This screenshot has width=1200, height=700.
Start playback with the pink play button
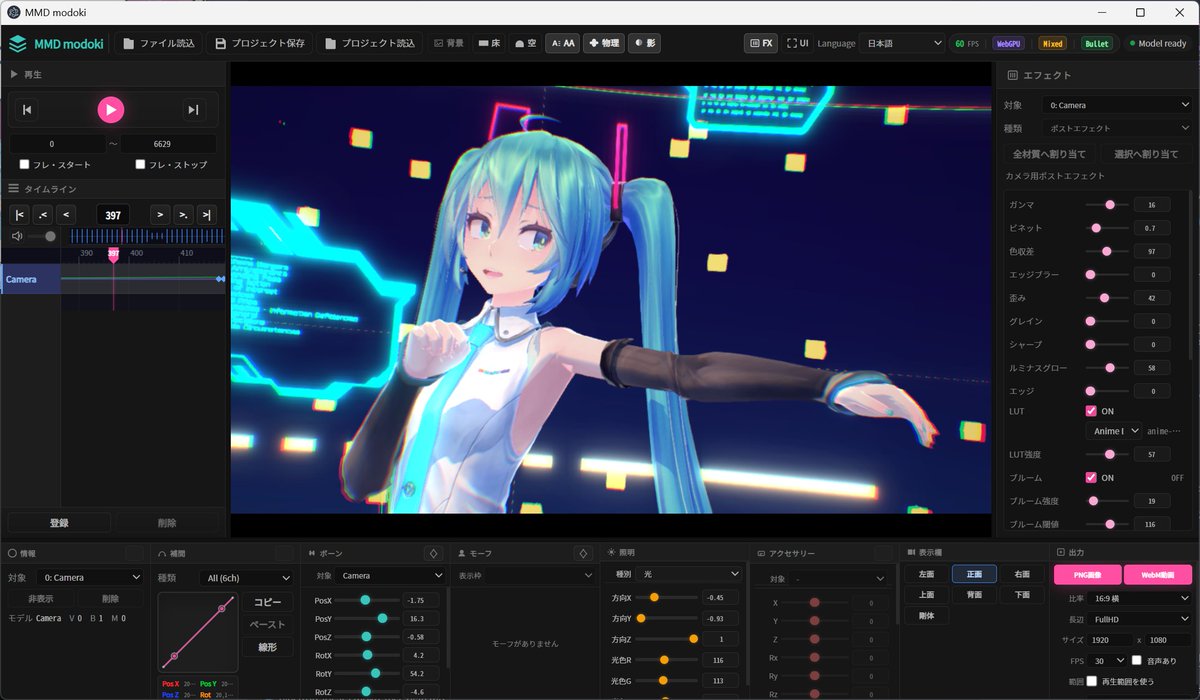click(111, 110)
